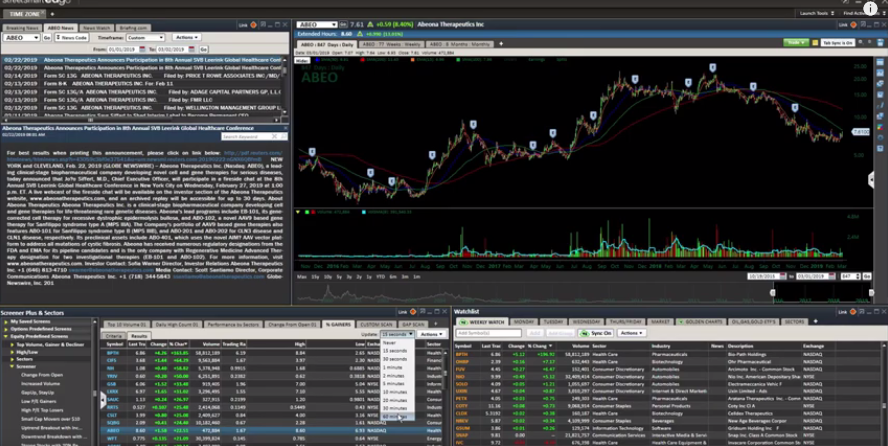The height and width of the screenshot is (446, 888).
Task: Select Never in update interval list
Action: tap(398, 343)
